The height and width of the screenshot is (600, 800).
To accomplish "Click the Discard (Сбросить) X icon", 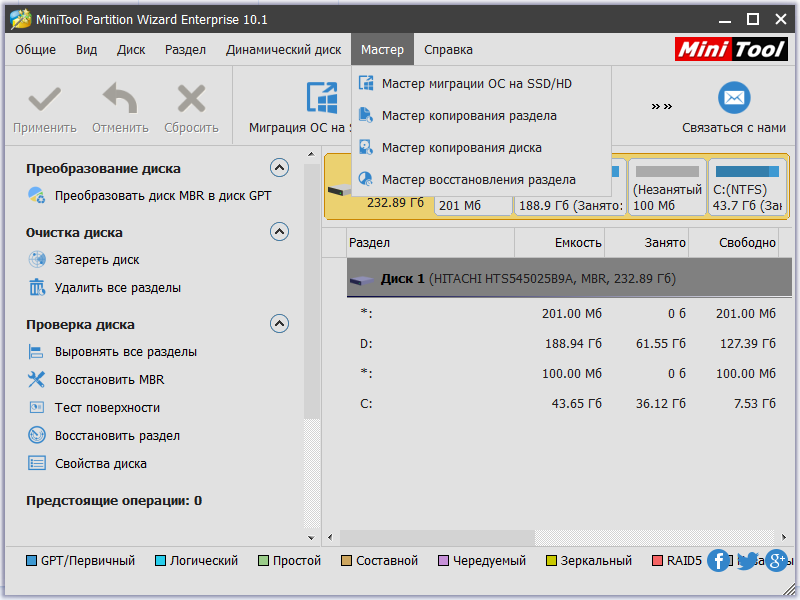I will pos(191,99).
